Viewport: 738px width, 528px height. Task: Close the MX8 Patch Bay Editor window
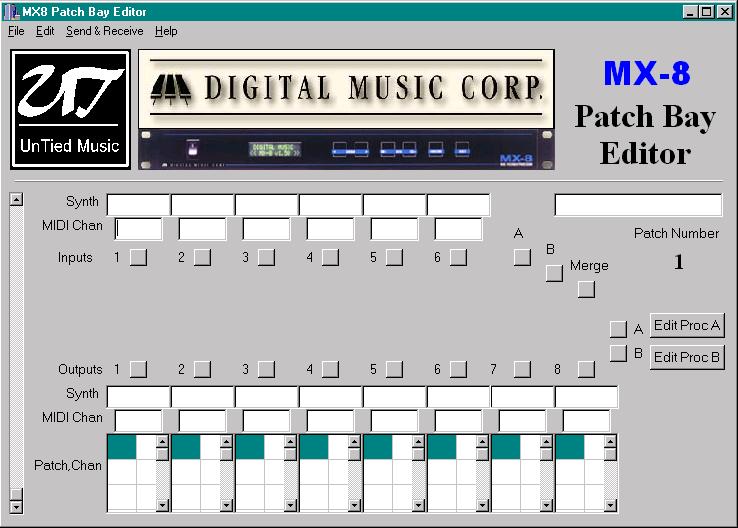(x=725, y=11)
